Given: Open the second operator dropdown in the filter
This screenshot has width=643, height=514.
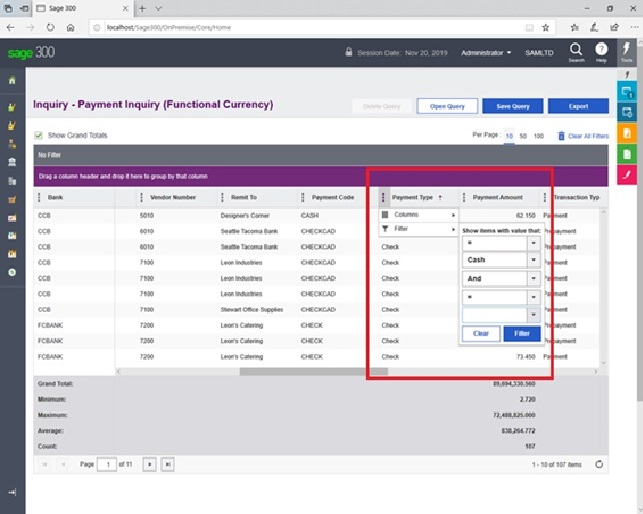Looking at the screenshot, I should tap(534, 297).
